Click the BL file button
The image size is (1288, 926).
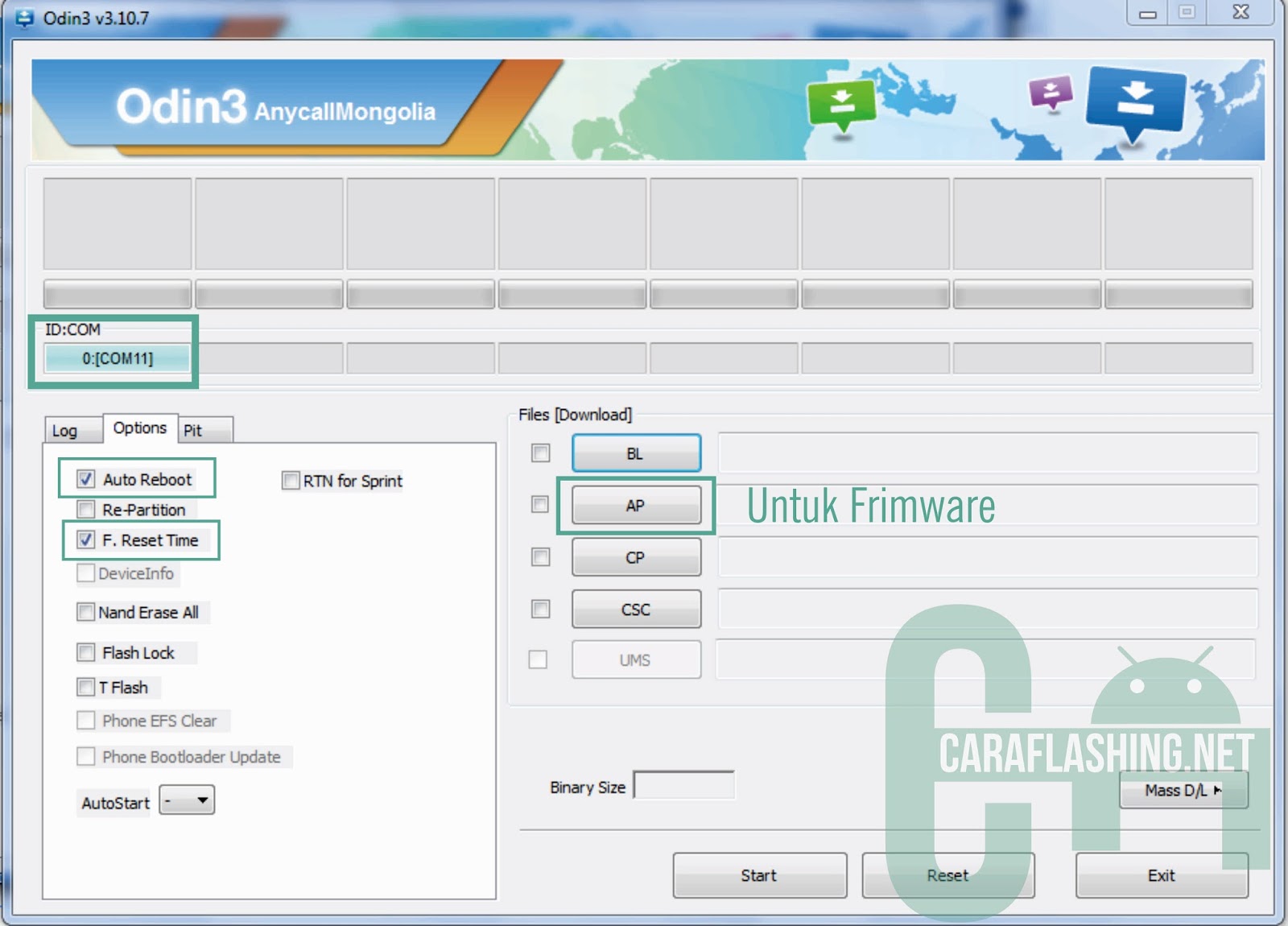[636, 453]
